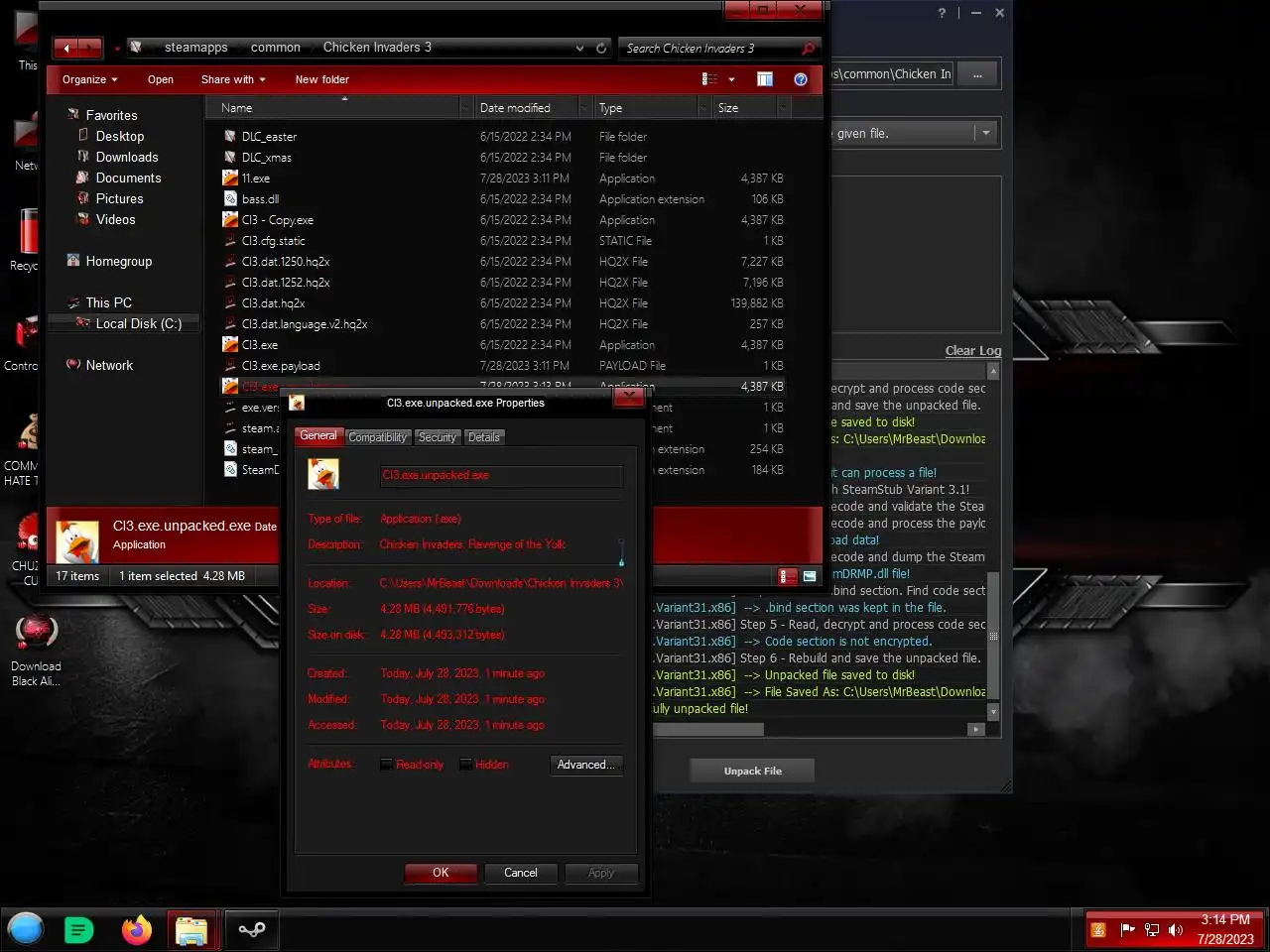Click the Action Center flag tray icon
The image size is (1270, 952).
1127,930
